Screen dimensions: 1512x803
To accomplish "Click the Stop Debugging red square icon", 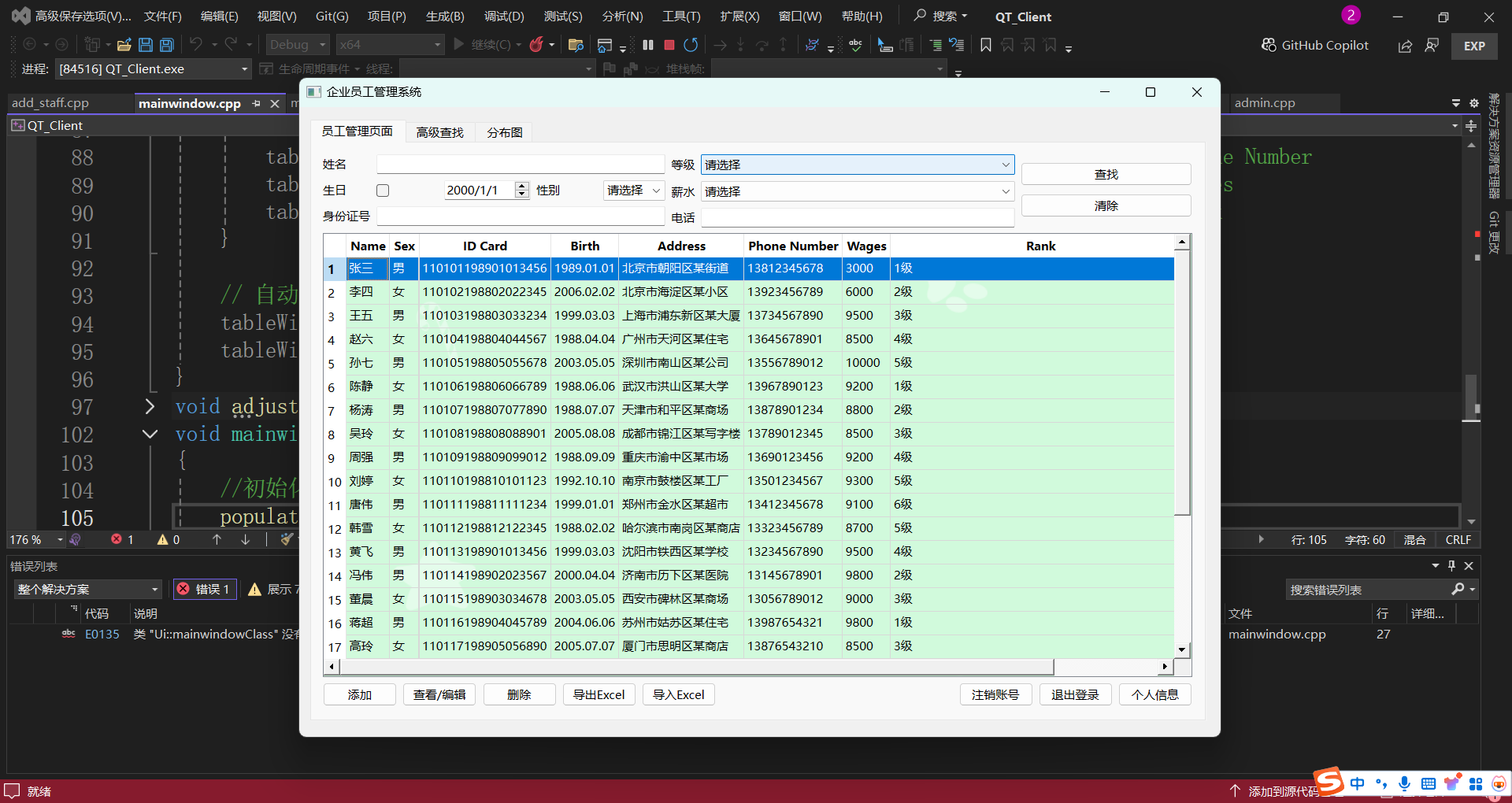I will [x=669, y=45].
